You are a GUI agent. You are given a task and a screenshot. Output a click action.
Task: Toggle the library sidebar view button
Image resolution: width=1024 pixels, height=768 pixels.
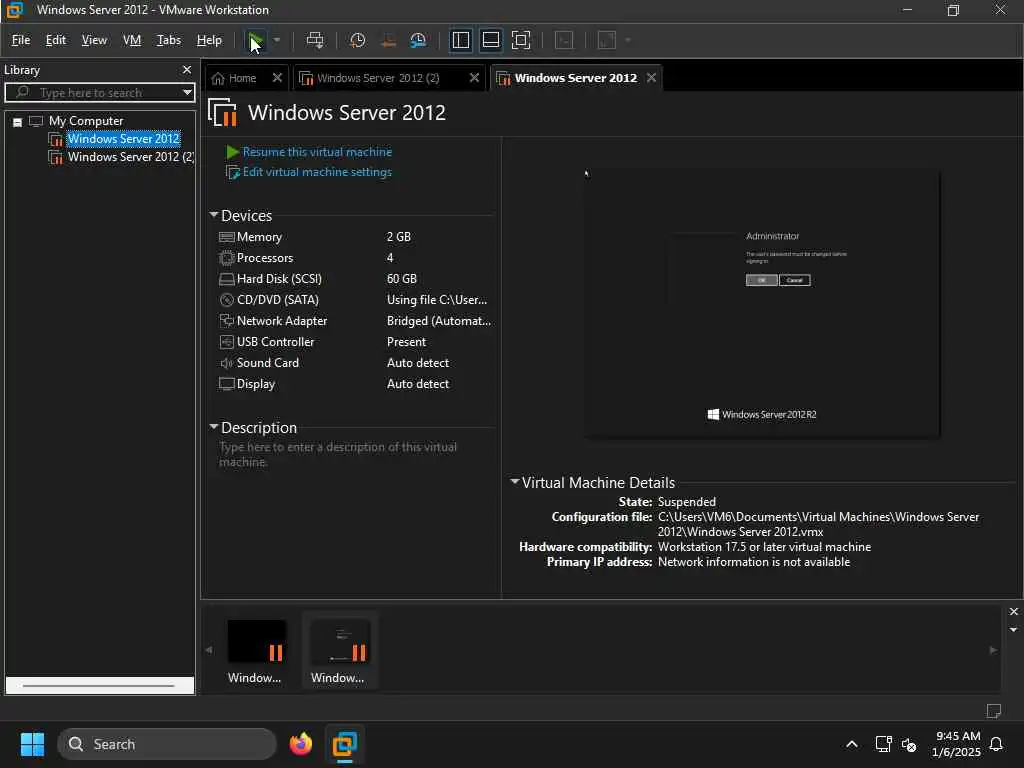tap(460, 40)
